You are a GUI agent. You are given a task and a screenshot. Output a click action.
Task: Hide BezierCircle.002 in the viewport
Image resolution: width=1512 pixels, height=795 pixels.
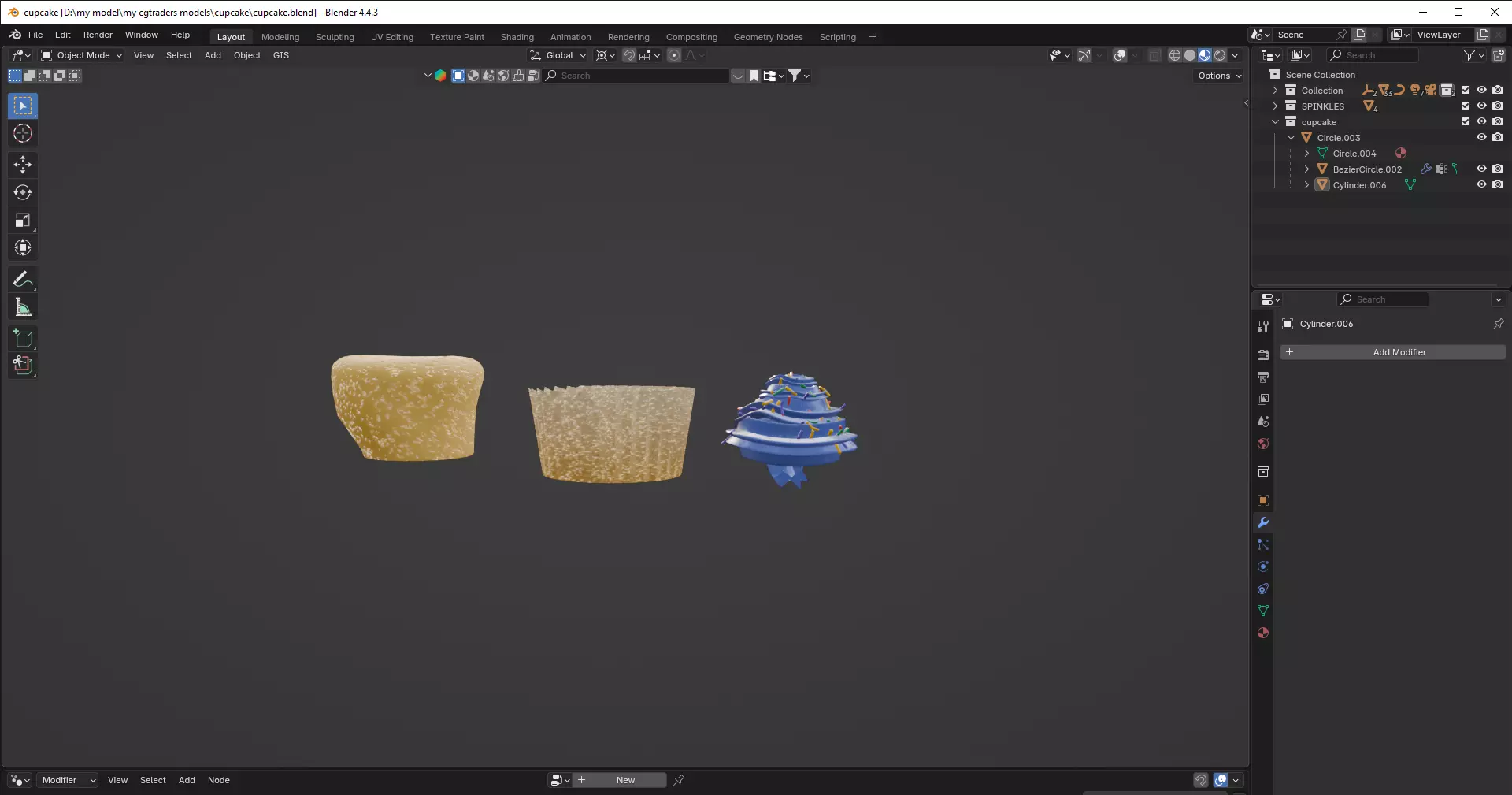(x=1481, y=169)
